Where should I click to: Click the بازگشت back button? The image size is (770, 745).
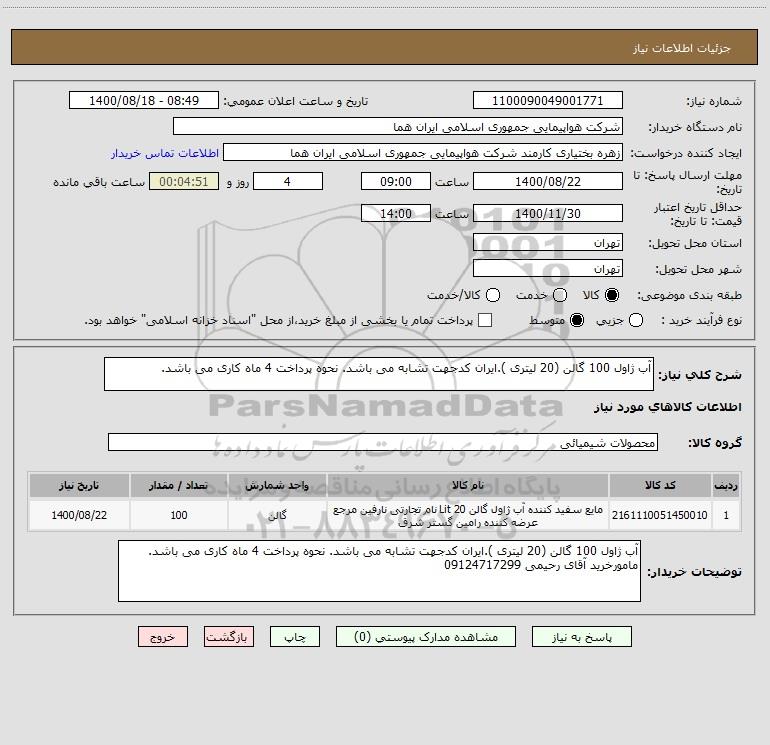[229, 636]
